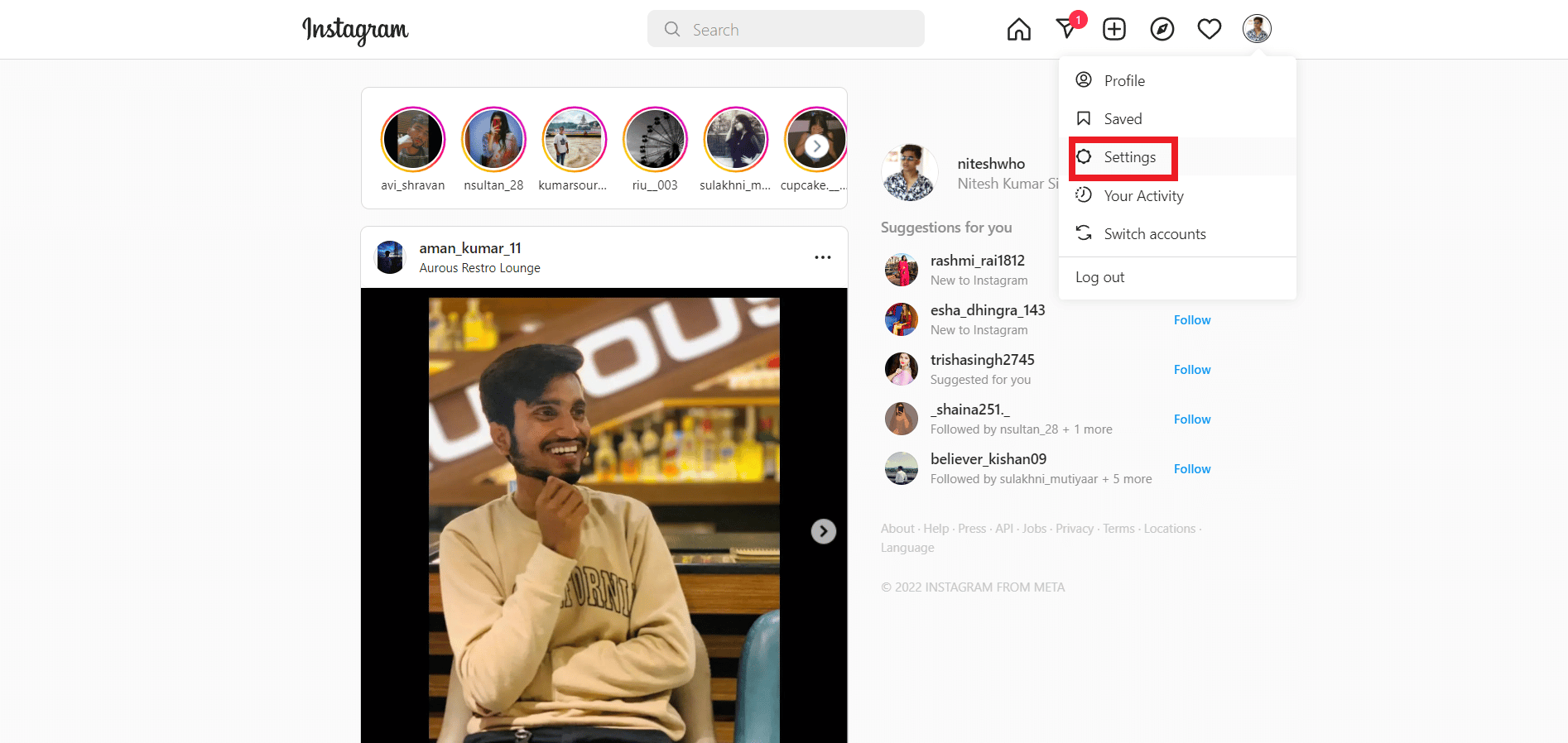The height and width of the screenshot is (743, 1568).
Task: Click rashmi_rai1812 avatar
Action: coord(901,270)
